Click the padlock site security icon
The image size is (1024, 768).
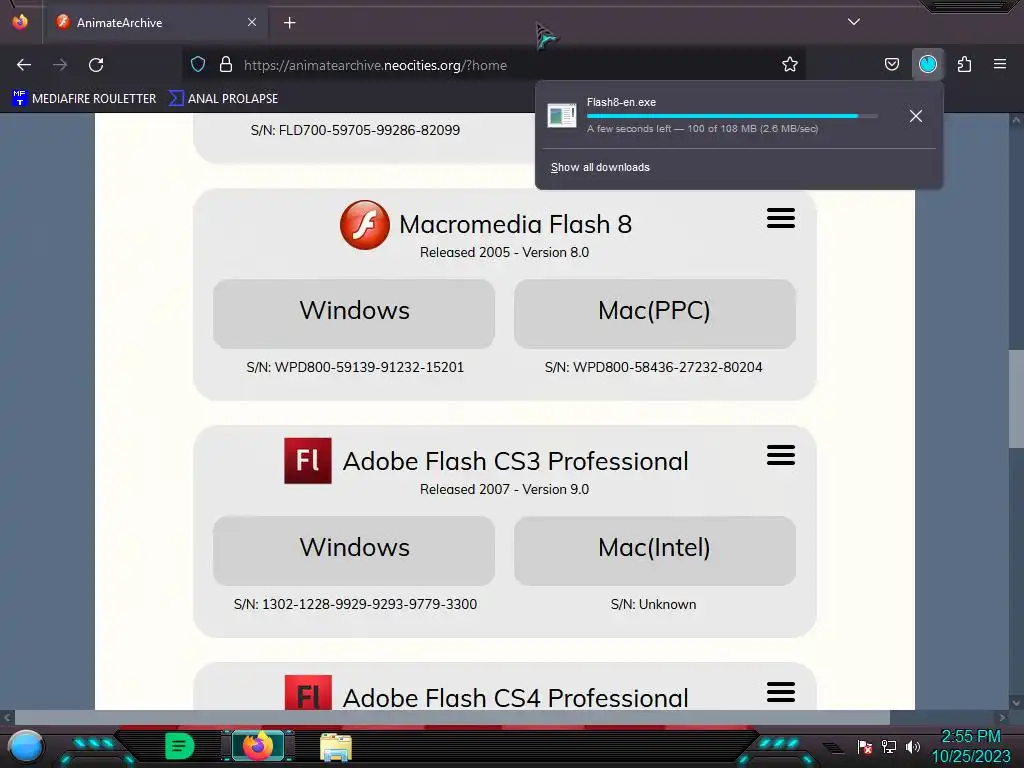click(x=226, y=65)
